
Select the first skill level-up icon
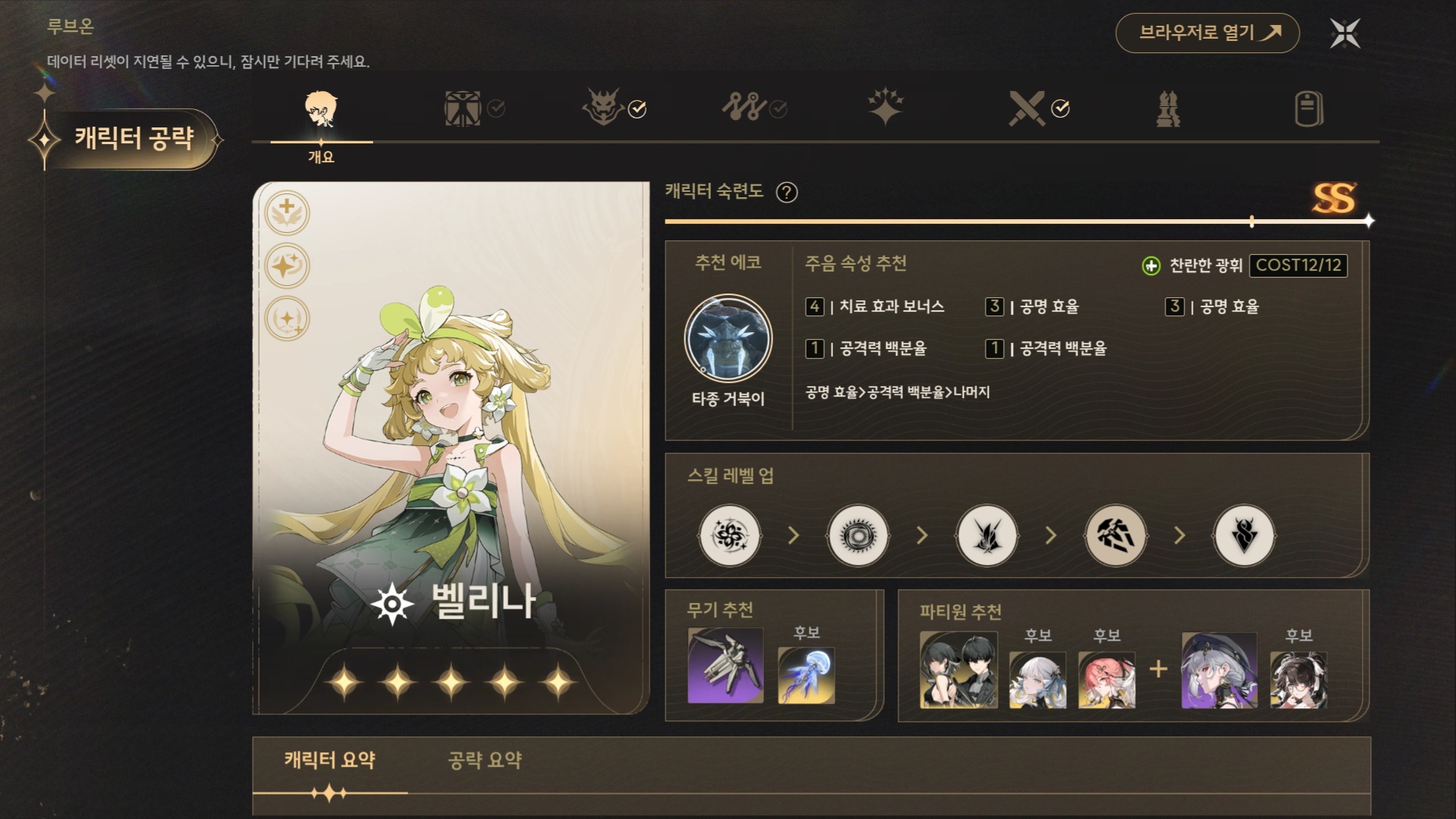(729, 535)
